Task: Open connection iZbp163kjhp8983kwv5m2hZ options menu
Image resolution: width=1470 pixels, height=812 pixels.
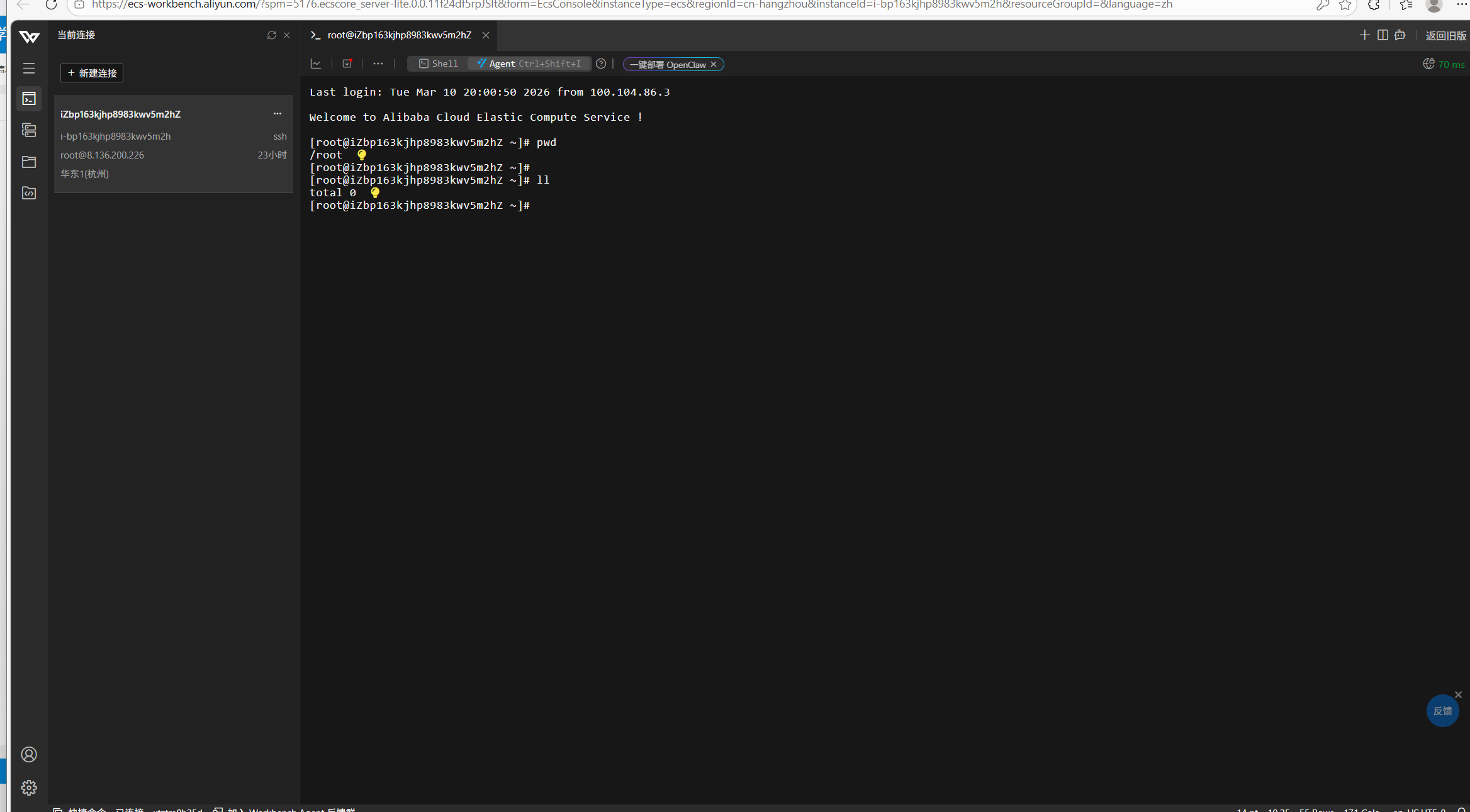Action: (278, 114)
